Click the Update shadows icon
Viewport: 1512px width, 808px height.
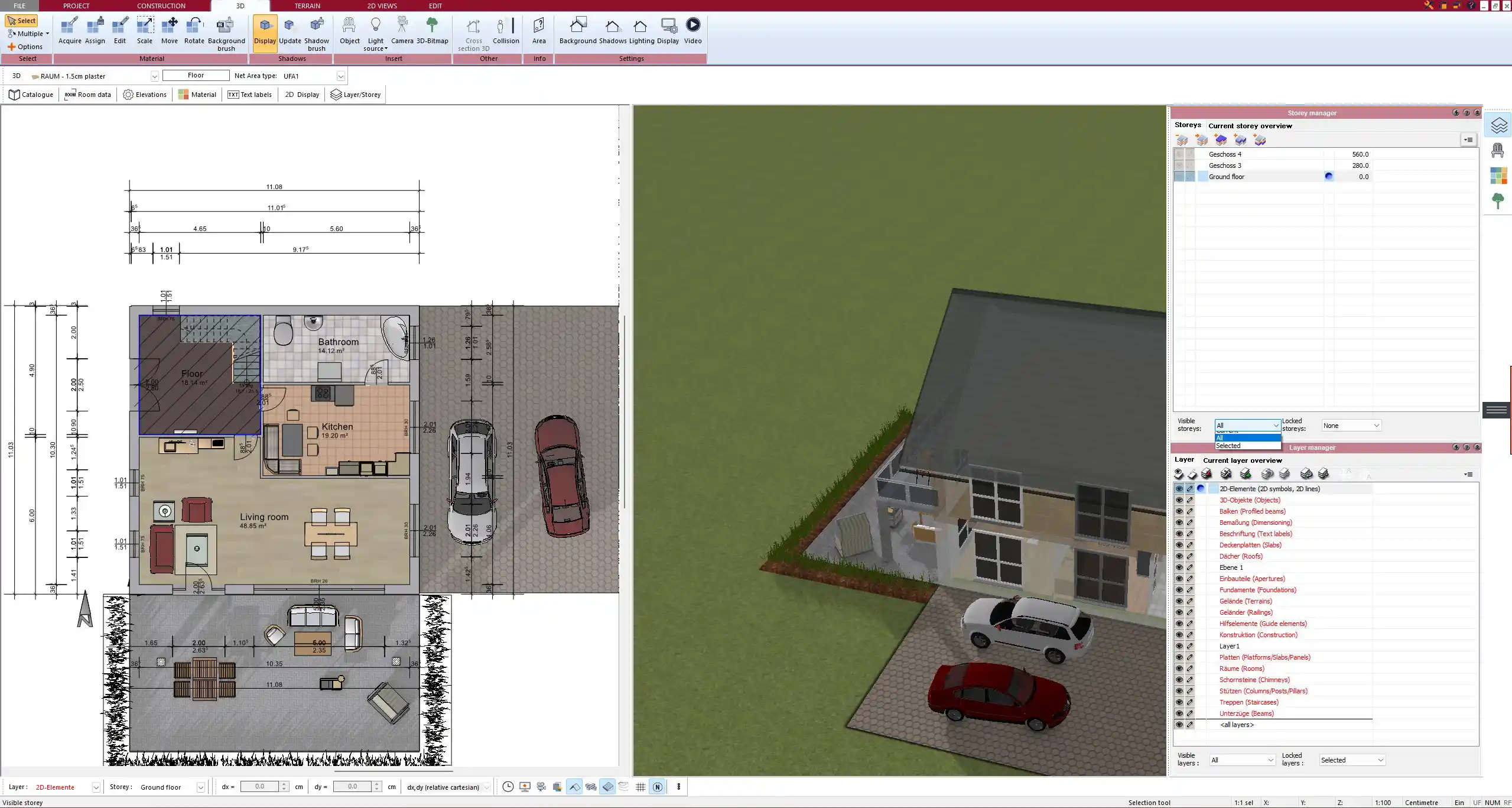[x=290, y=31]
